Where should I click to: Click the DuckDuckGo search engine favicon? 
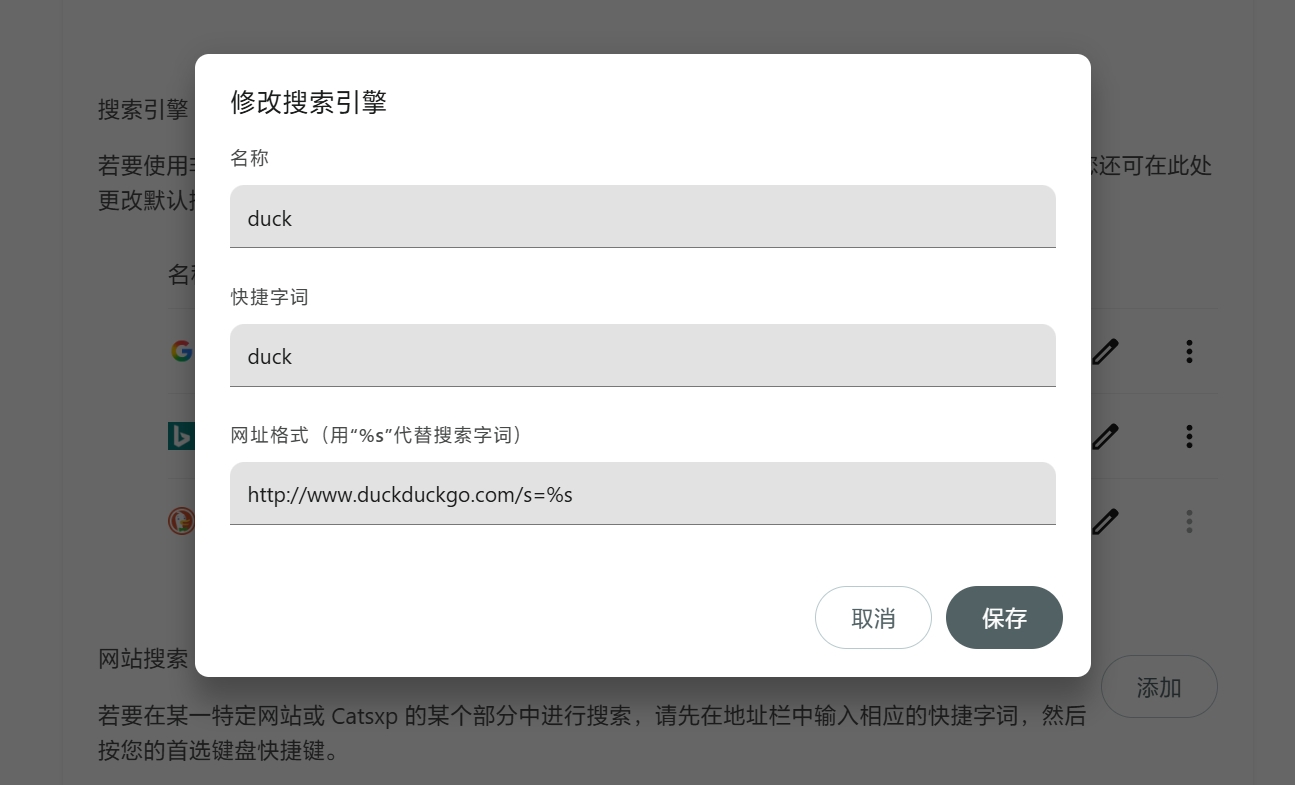tap(182, 521)
